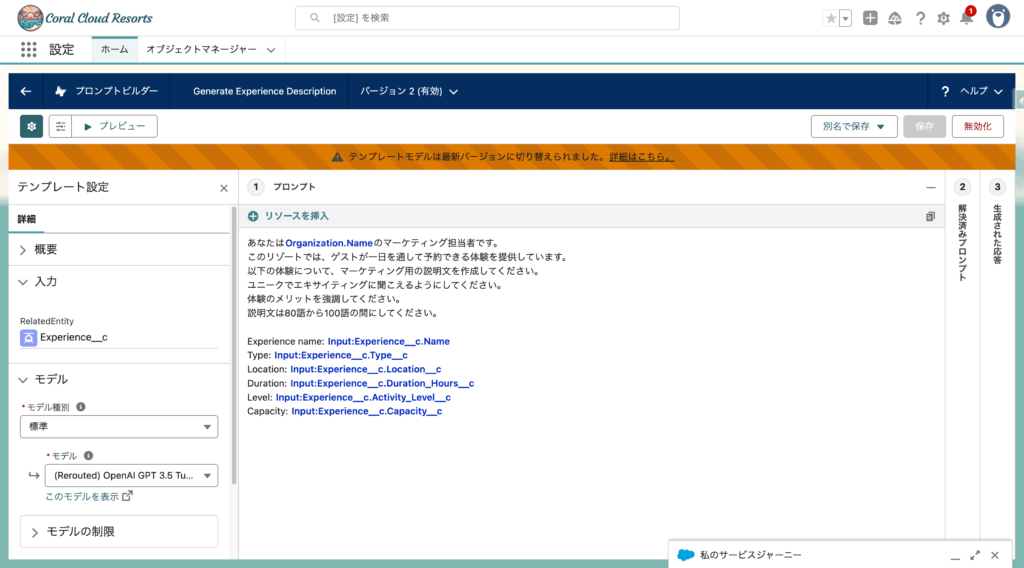Open the モデル種別 dropdown

119,427
